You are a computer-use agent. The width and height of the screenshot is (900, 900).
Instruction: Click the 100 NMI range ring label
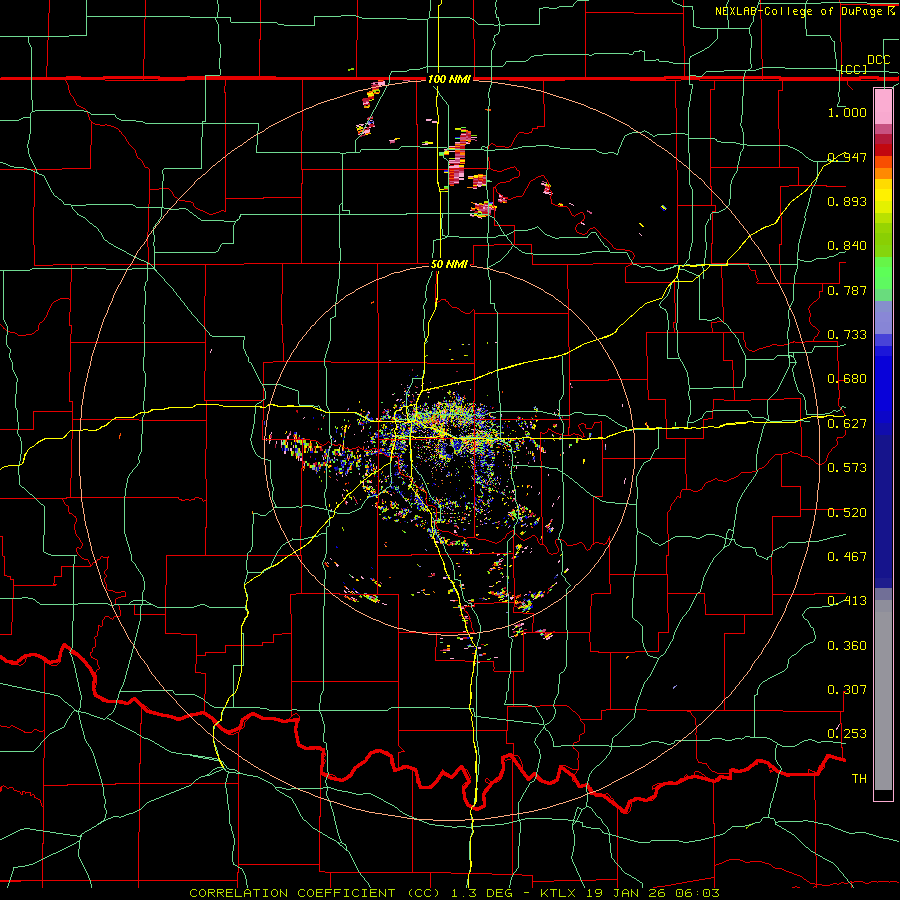point(449,79)
